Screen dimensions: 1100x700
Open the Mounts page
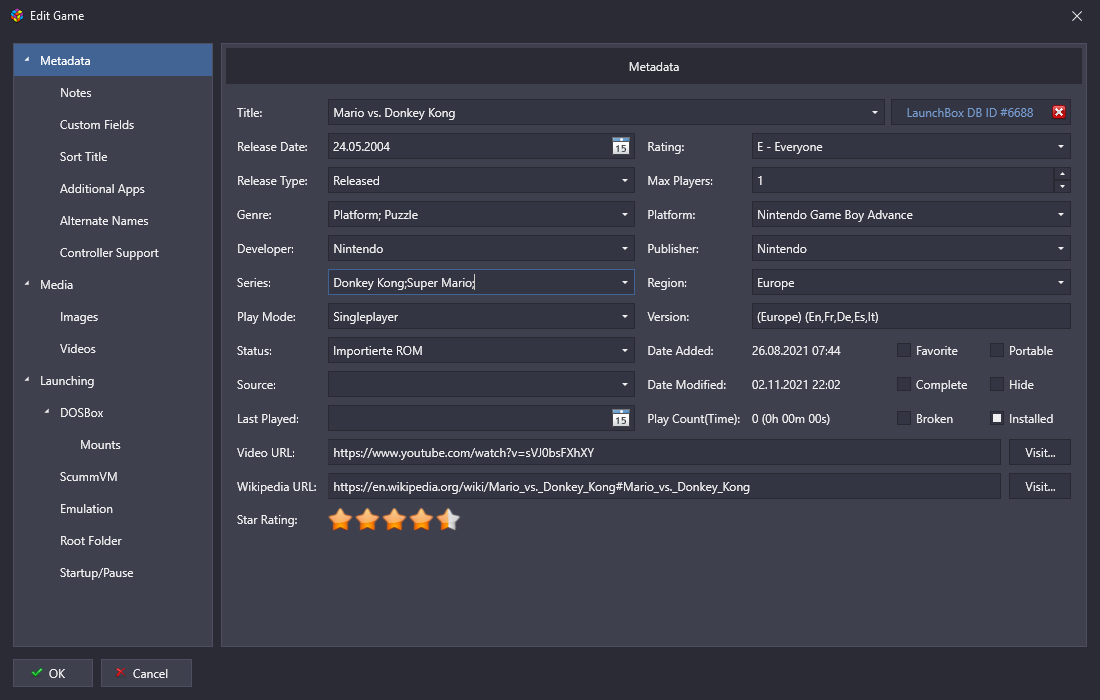100,445
